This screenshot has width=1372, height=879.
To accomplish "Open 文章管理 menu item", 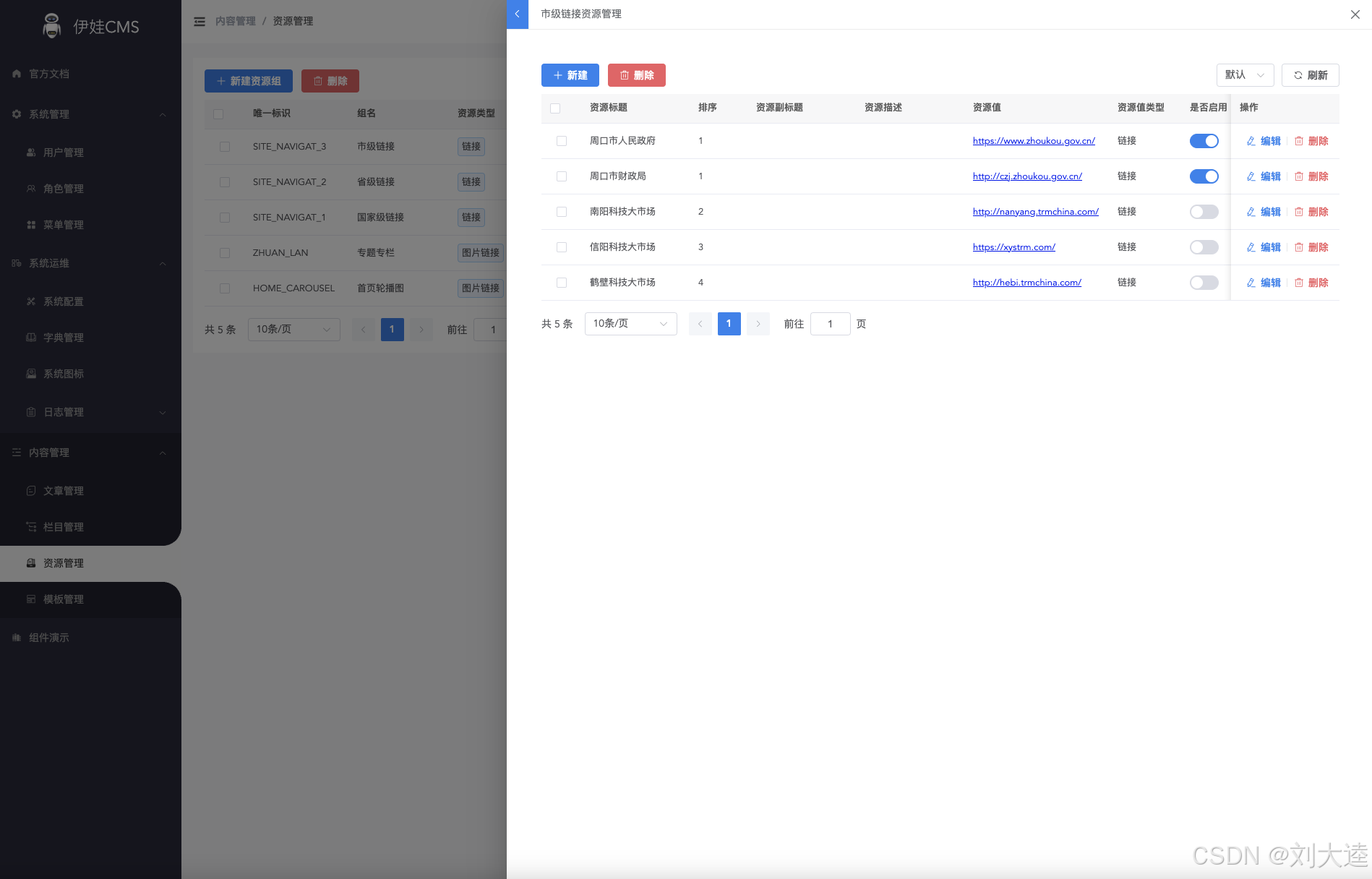I will (x=90, y=491).
